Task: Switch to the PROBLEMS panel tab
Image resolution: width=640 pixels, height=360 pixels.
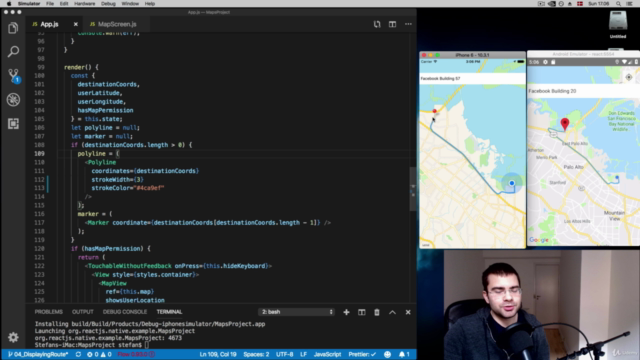Action: 49,312
